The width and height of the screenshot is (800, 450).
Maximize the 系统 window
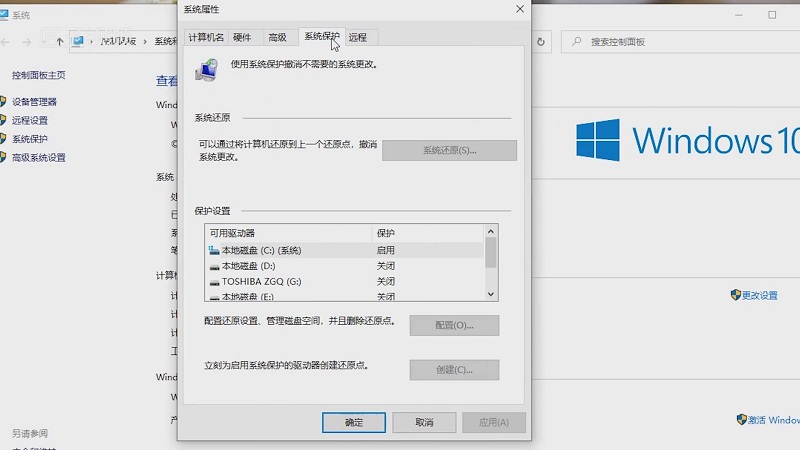772,15
